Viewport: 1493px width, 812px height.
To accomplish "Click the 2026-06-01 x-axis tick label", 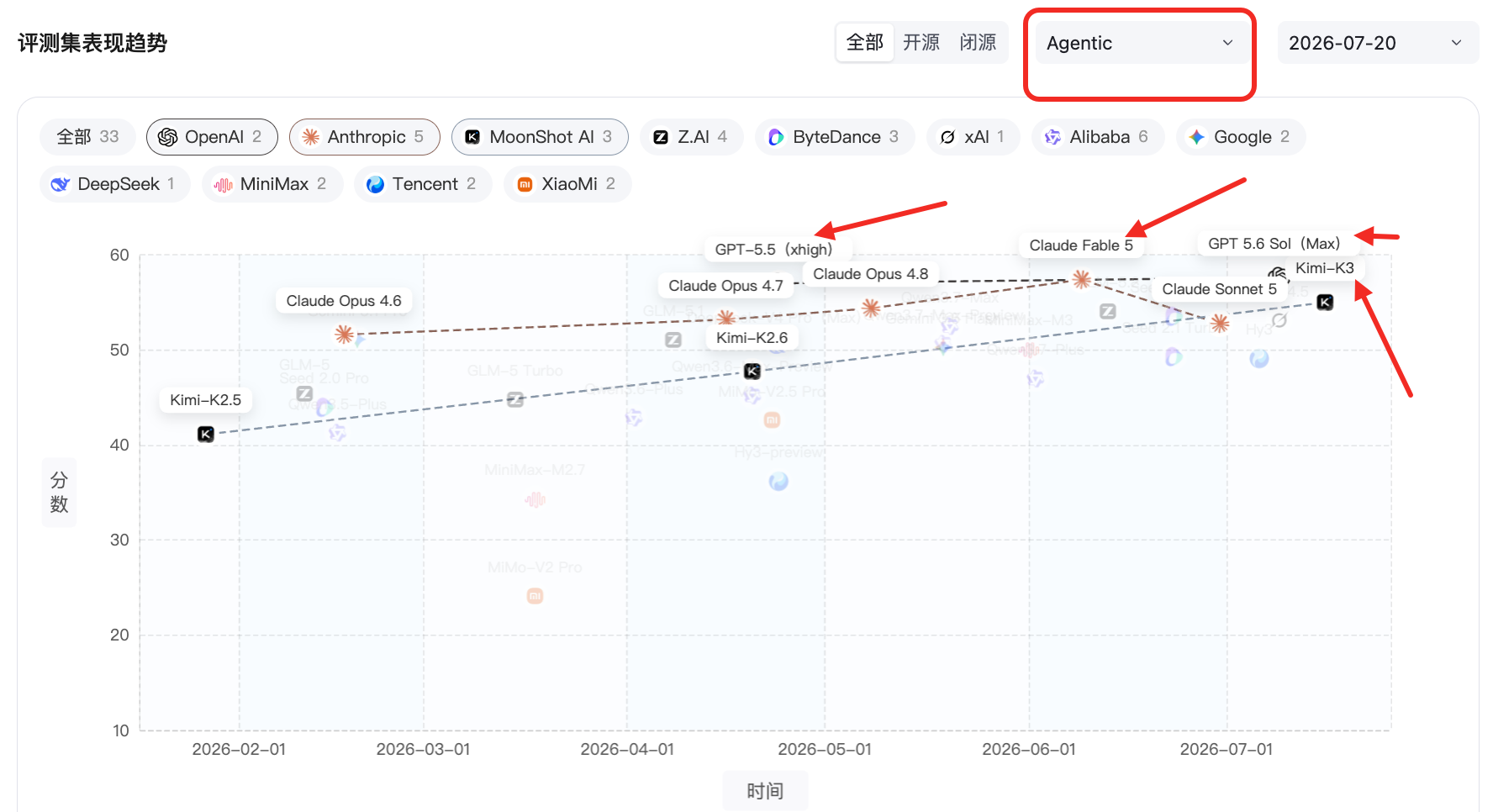I will [1029, 749].
